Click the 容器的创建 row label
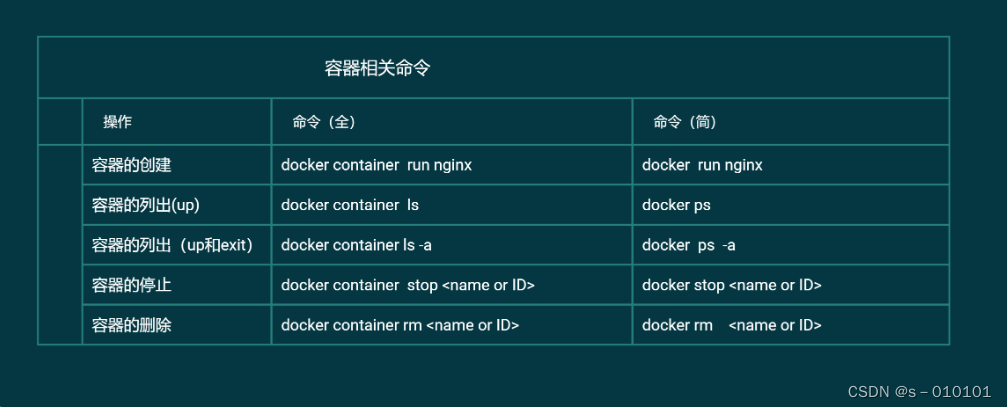 point(132,165)
